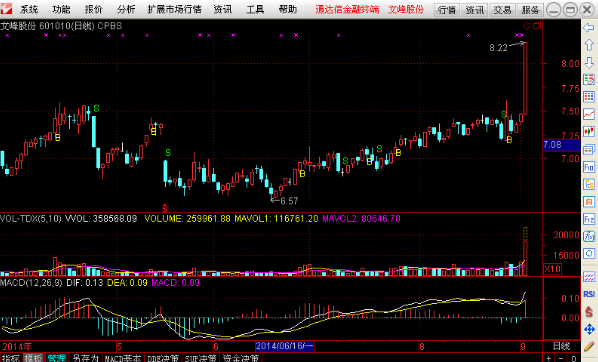Viewport: 598px width, 362px height.
Task: Click the blue four-way move icon
Action: coord(589,329)
